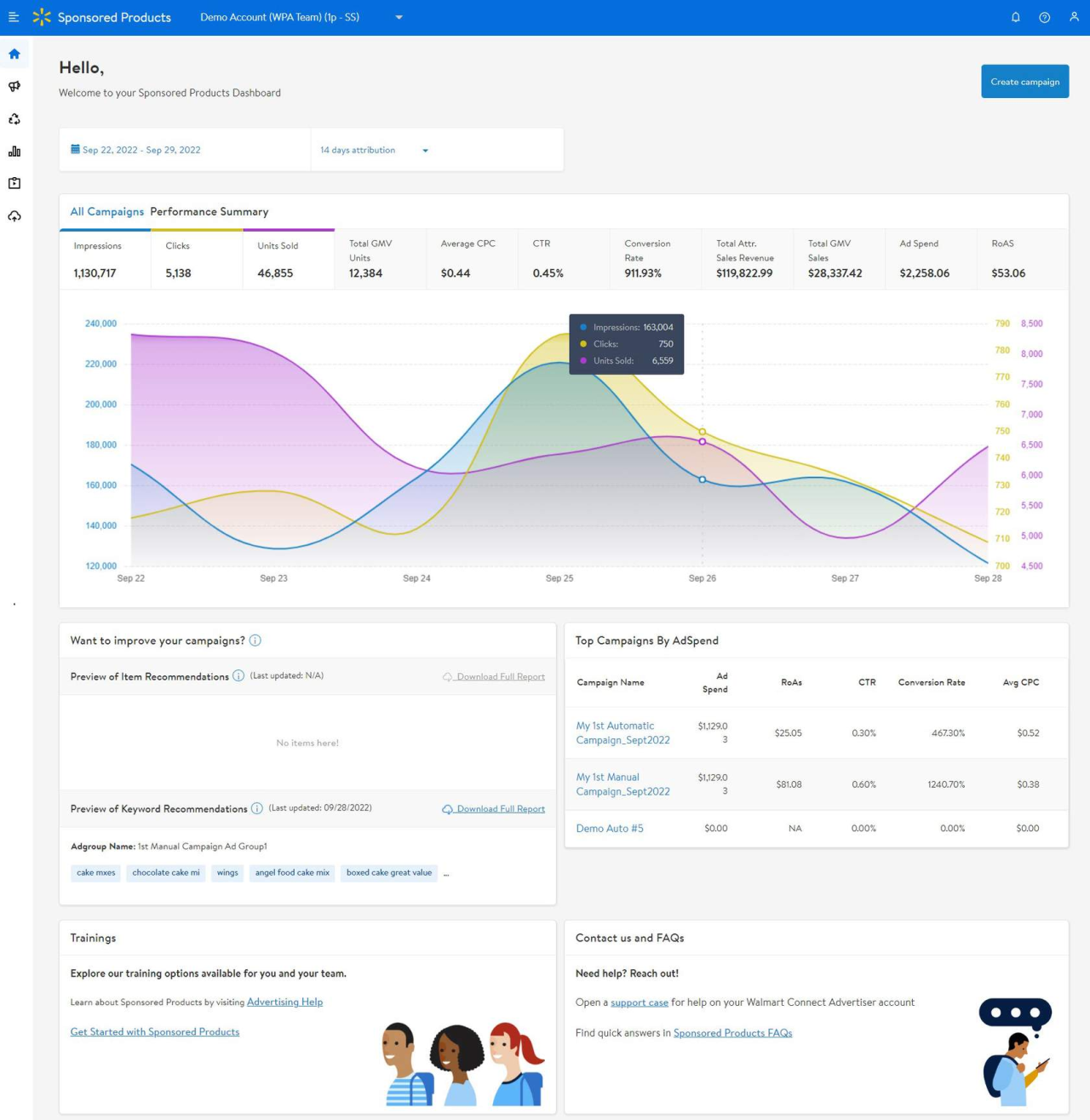The width and height of the screenshot is (1090, 1120).
Task: Open the help question mark icon
Action: coord(1044,17)
